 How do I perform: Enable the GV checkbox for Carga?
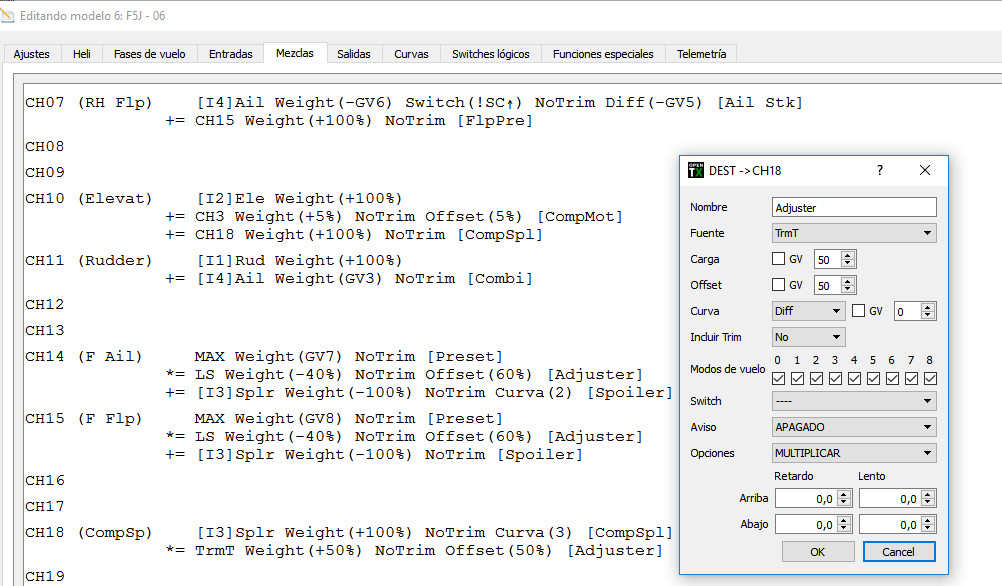click(x=779, y=259)
